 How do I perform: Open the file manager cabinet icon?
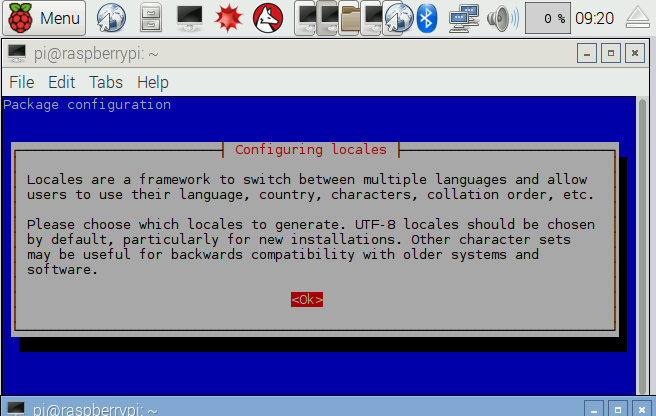(151, 18)
